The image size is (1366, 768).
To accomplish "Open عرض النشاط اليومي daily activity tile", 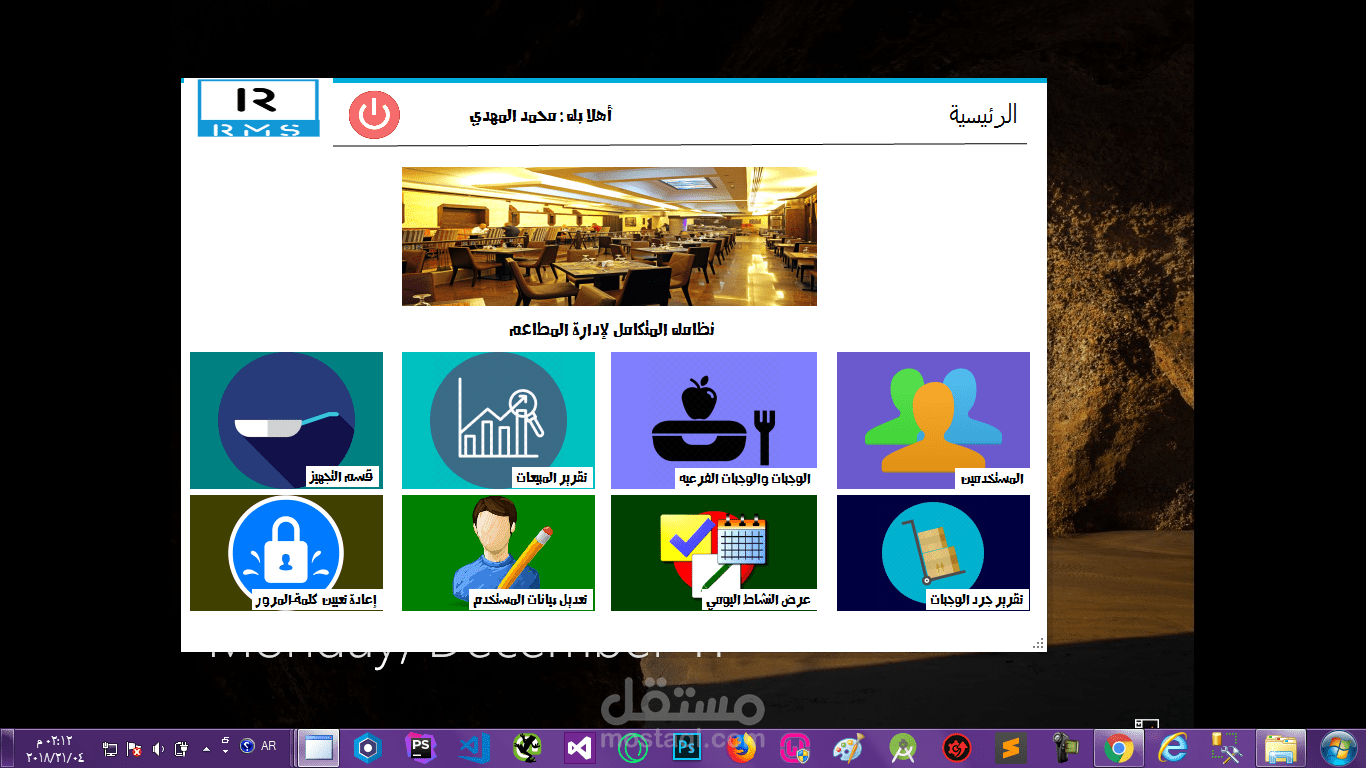I will coord(714,553).
